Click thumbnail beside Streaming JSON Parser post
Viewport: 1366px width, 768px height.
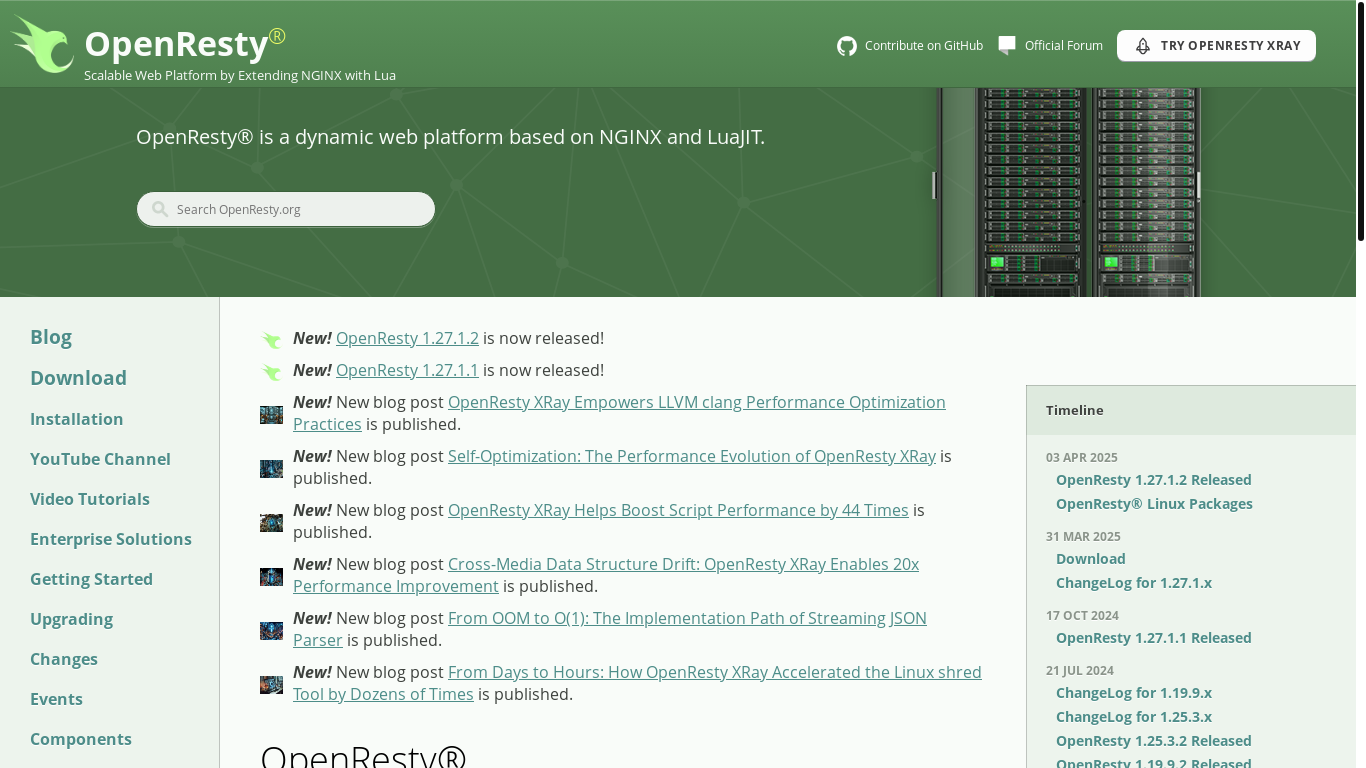click(x=271, y=631)
